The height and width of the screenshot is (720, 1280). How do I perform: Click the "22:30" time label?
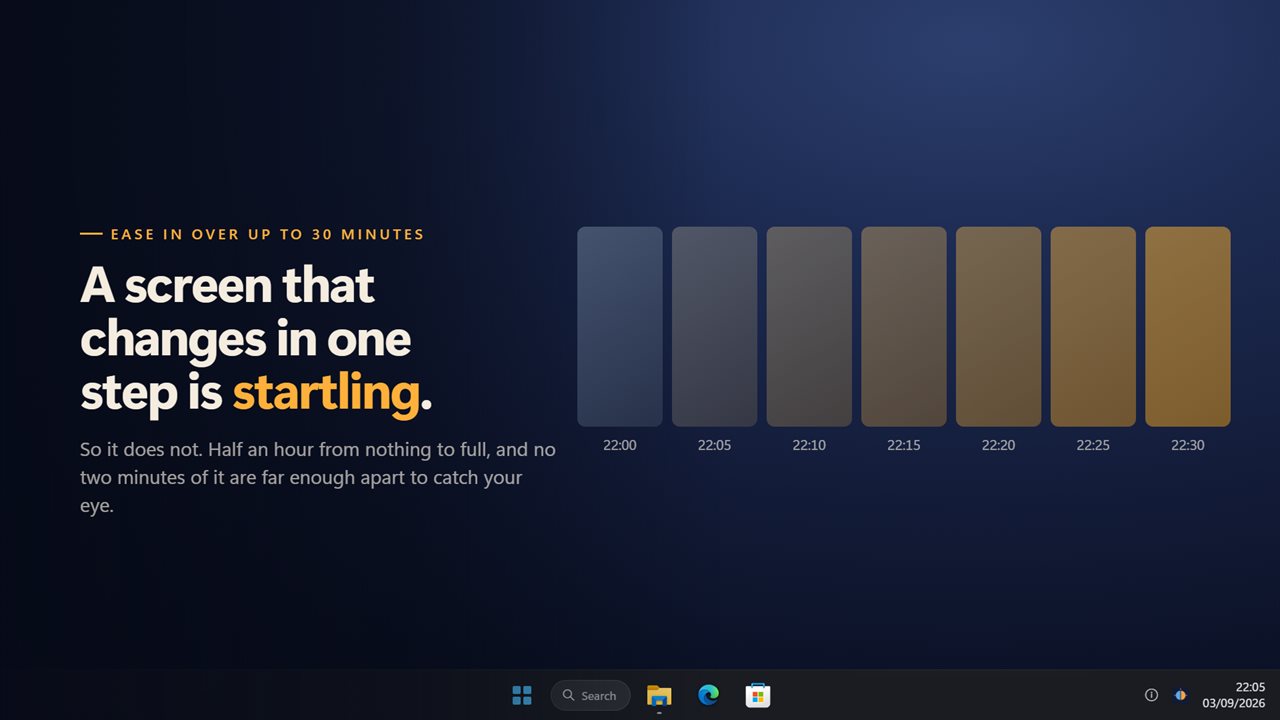click(x=1188, y=445)
